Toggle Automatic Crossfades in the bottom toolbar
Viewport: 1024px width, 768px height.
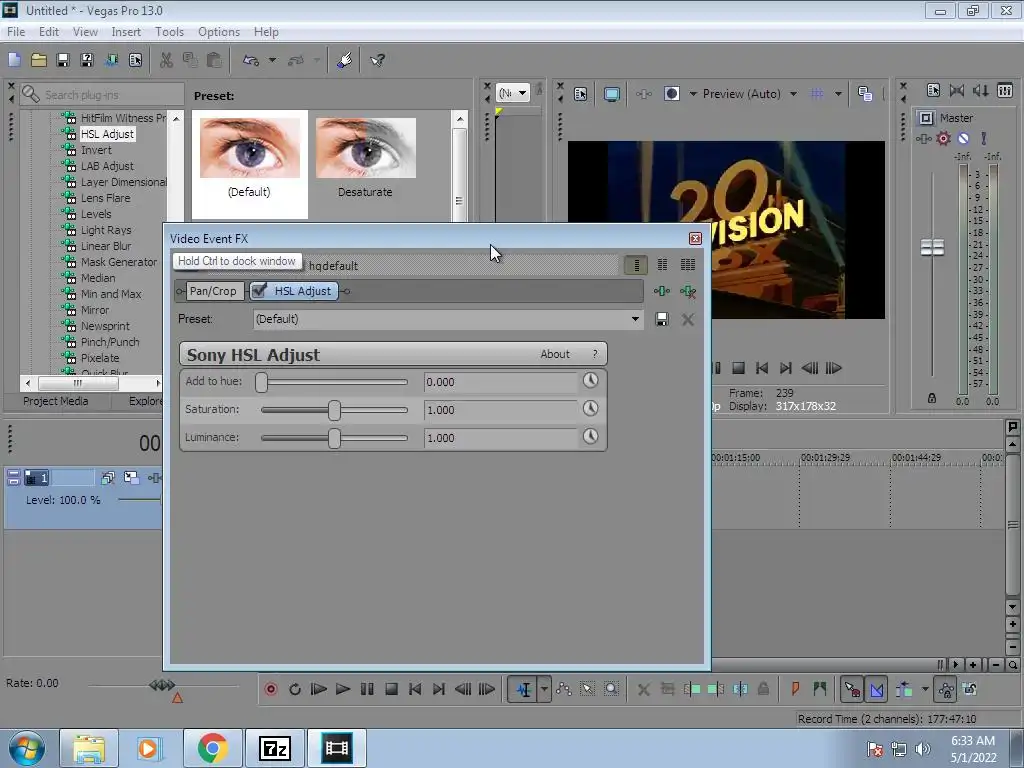(x=876, y=689)
